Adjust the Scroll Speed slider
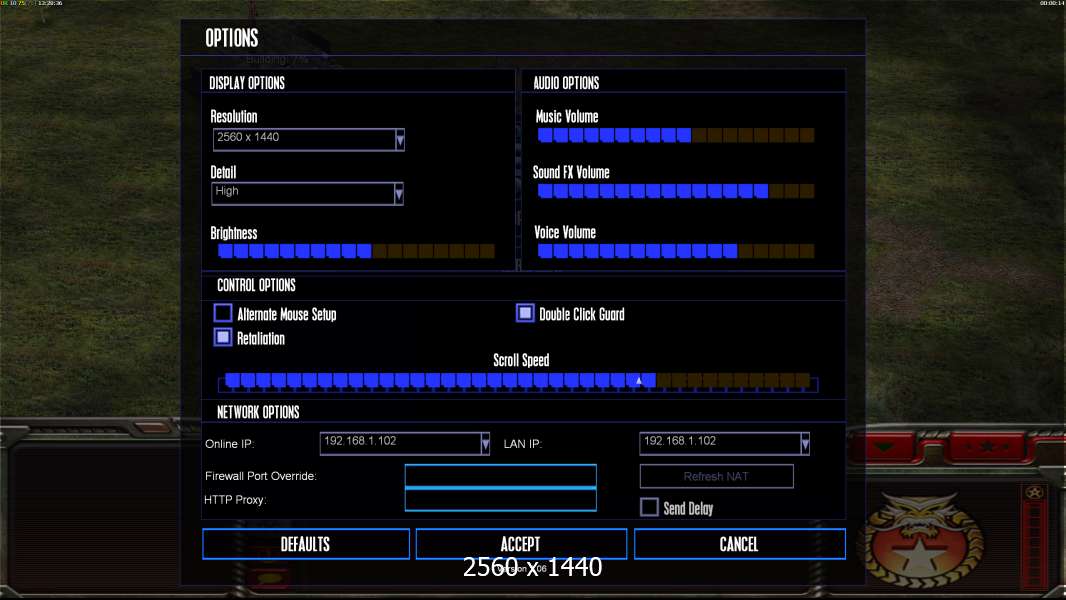The width and height of the screenshot is (1066, 600). pyautogui.click(x=518, y=381)
